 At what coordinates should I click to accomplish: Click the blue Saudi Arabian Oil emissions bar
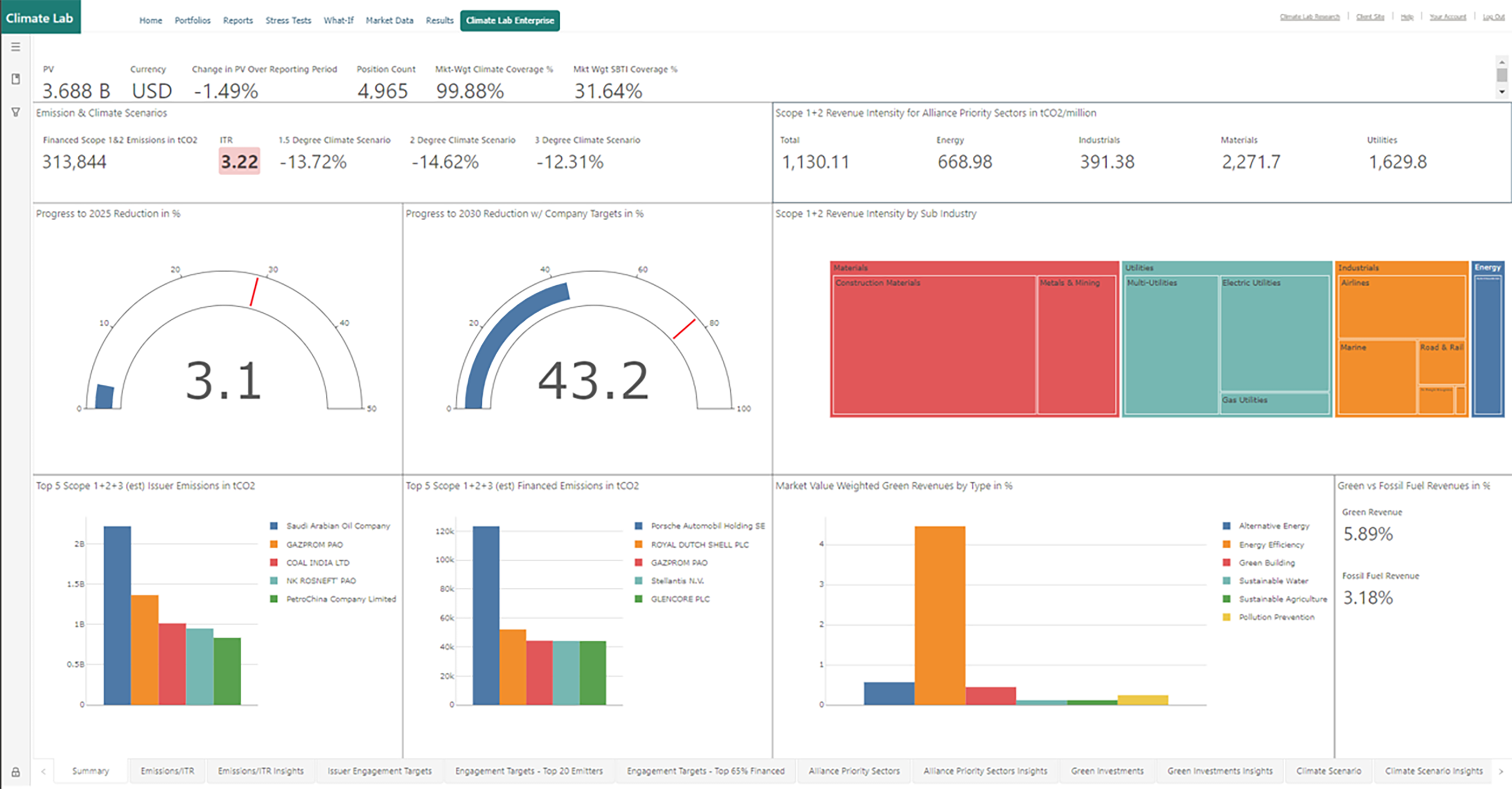117,616
